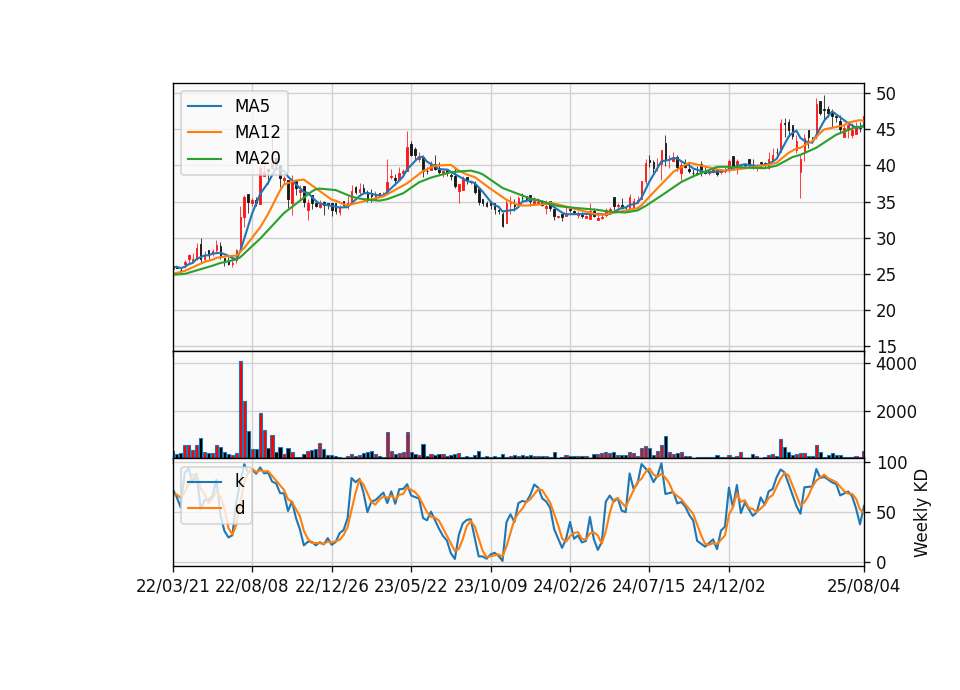This screenshot has width=960, height=690.
Task: Click the volume axis label 2000
Action: pyautogui.click(x=896, y=412)
